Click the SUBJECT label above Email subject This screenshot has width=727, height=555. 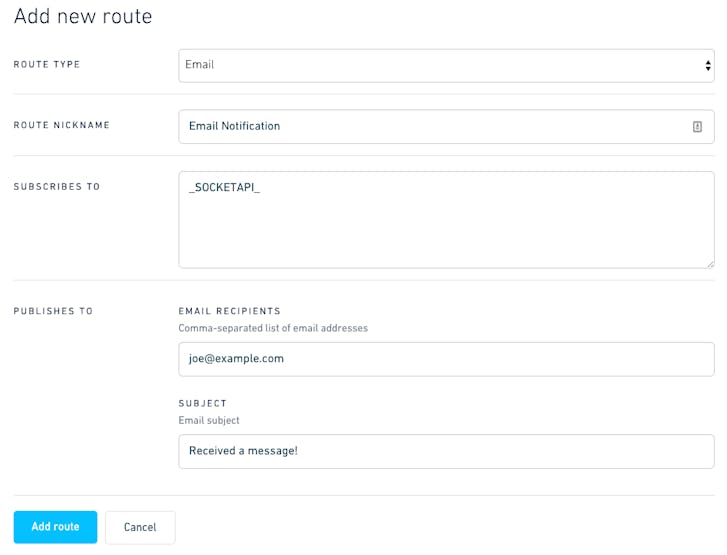pos(203,403)
